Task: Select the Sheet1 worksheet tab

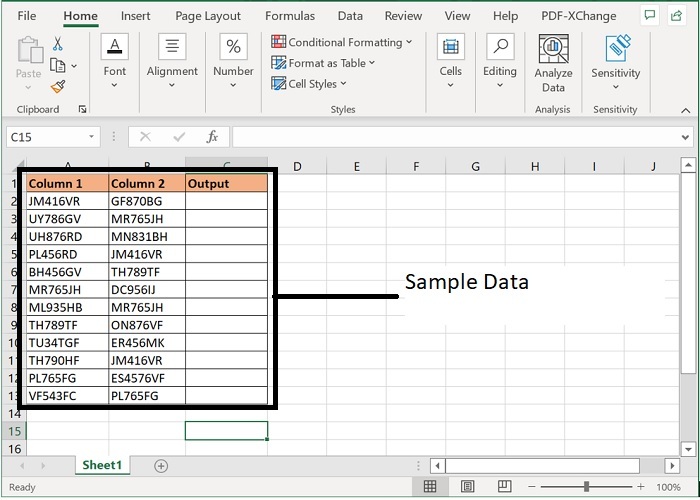Action: 102,465
